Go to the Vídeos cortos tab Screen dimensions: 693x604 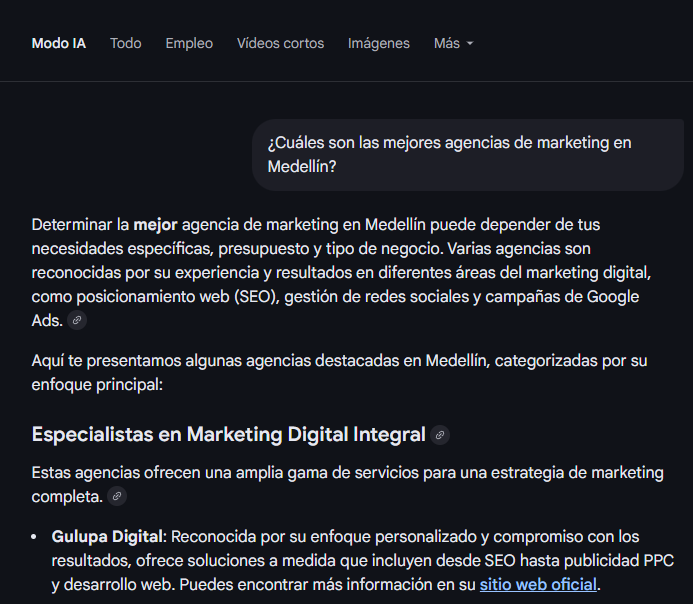click(280, 43)
